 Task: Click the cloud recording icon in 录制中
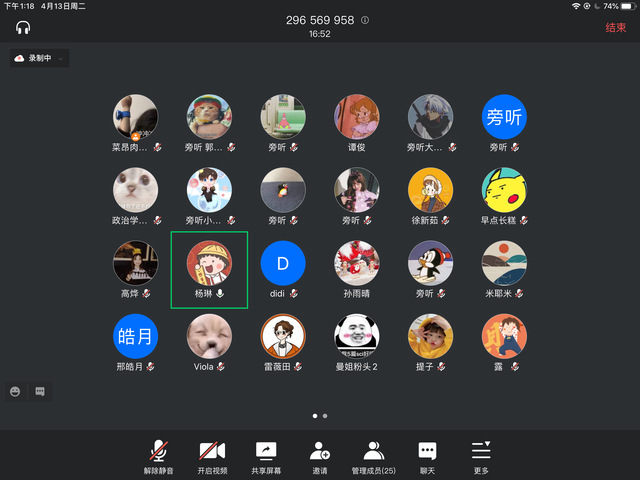click(20, 59)
